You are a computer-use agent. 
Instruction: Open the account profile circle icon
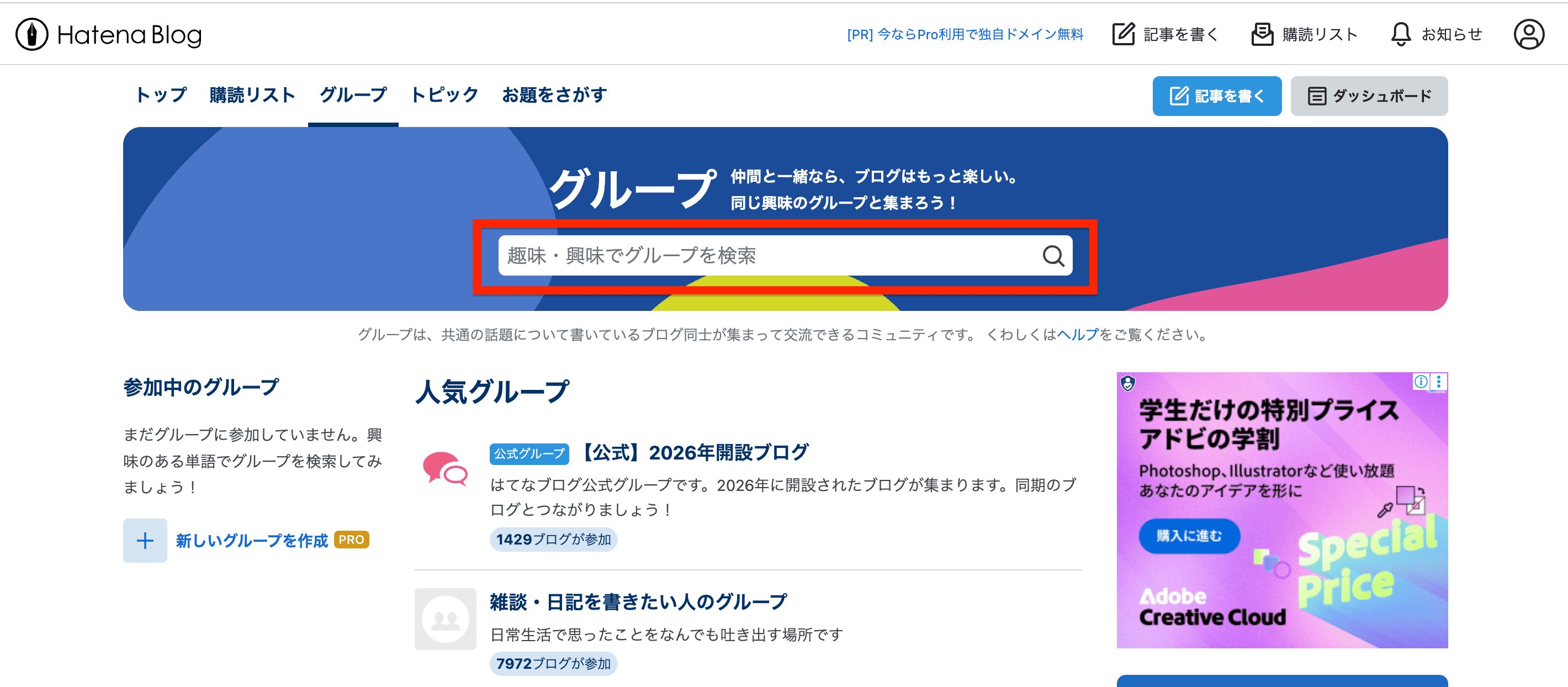pyautogui.click(x=1528, y=35)
